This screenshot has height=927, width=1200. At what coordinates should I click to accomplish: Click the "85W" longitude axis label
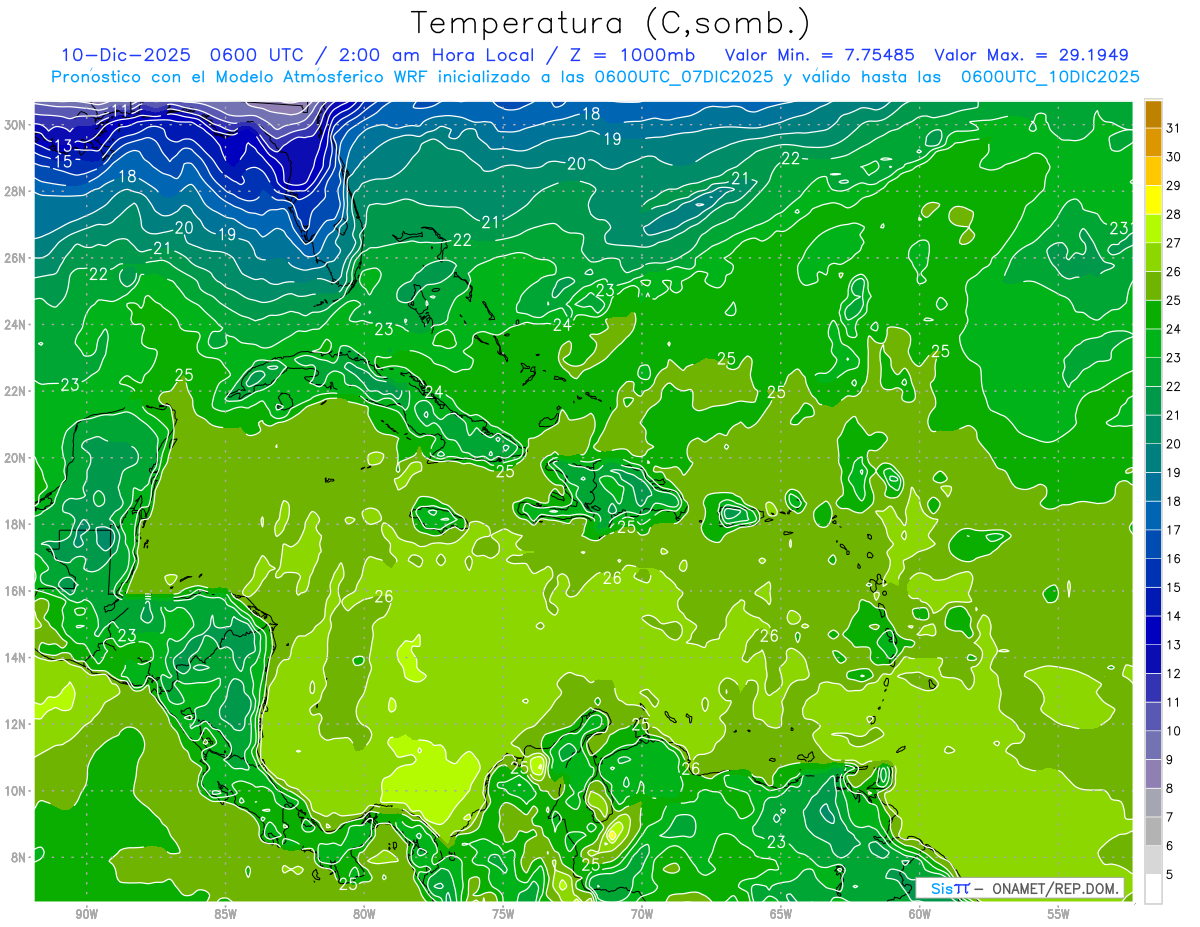coord(225,914)
